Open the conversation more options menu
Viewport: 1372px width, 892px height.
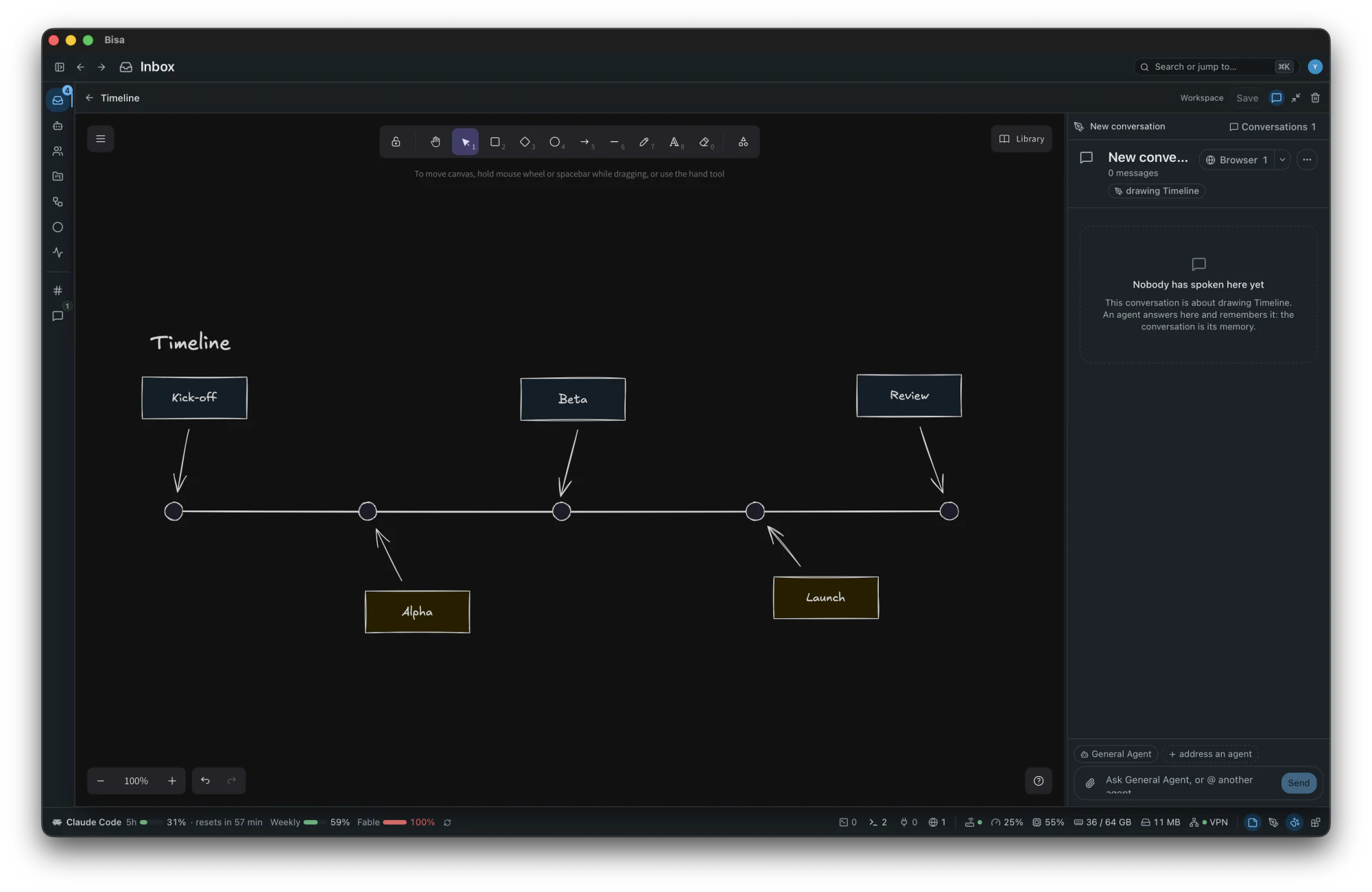coord(1307,160)
